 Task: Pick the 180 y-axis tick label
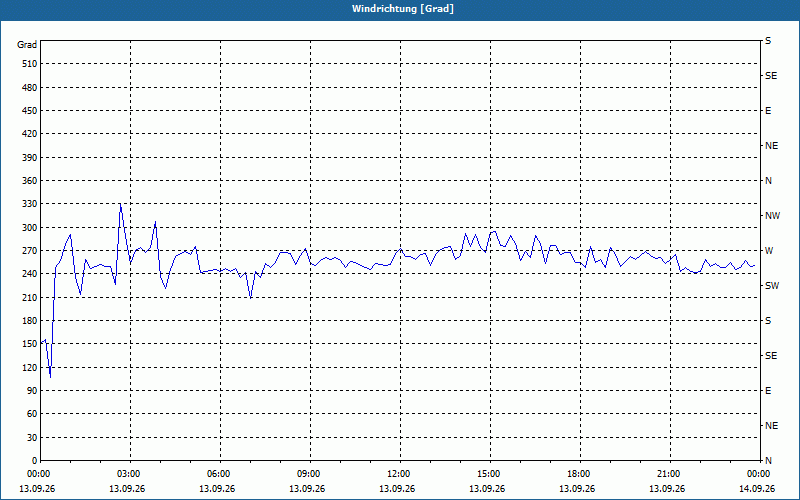(x=30, y=321)
